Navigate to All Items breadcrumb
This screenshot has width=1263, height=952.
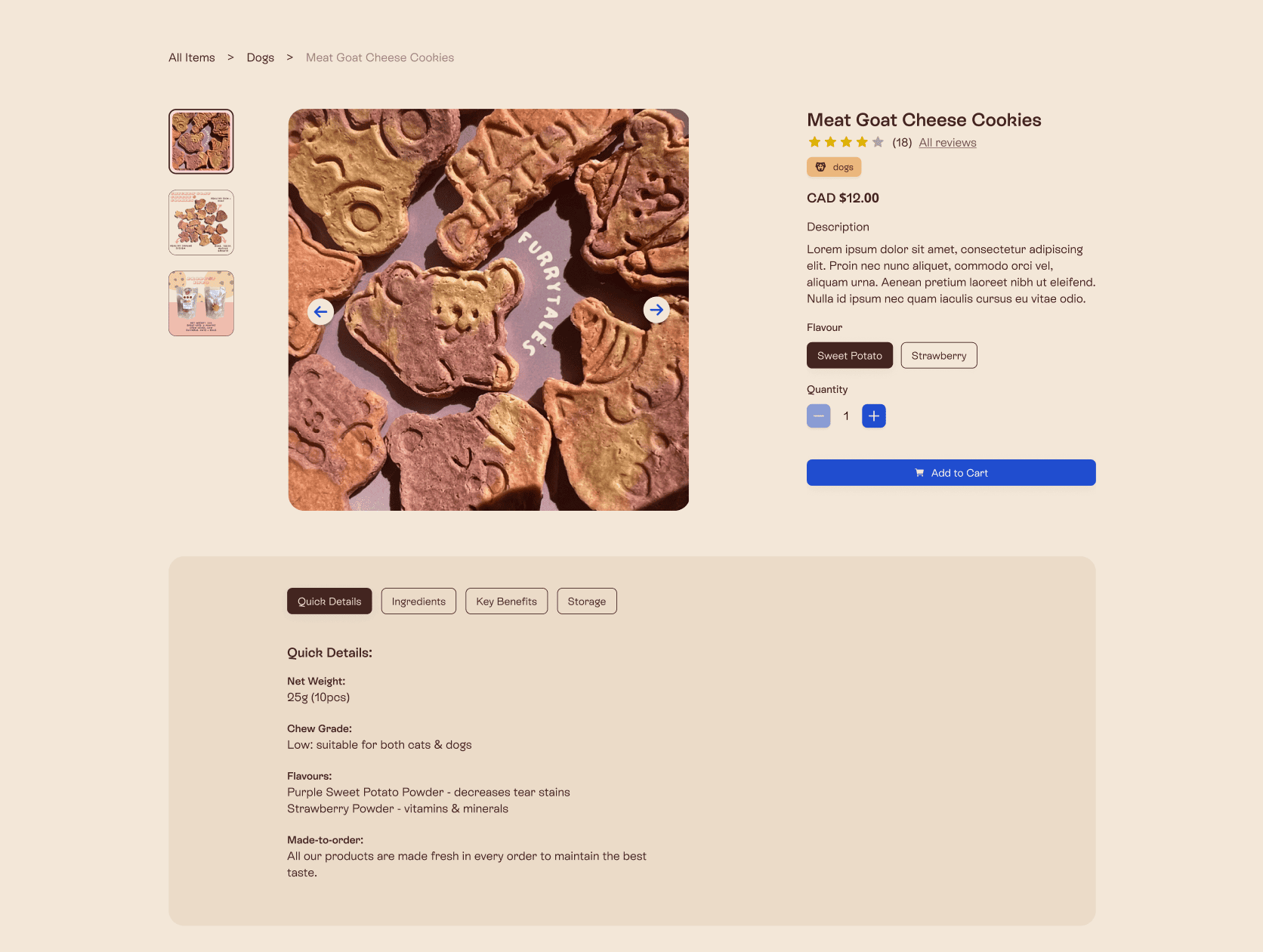(192, 57)
